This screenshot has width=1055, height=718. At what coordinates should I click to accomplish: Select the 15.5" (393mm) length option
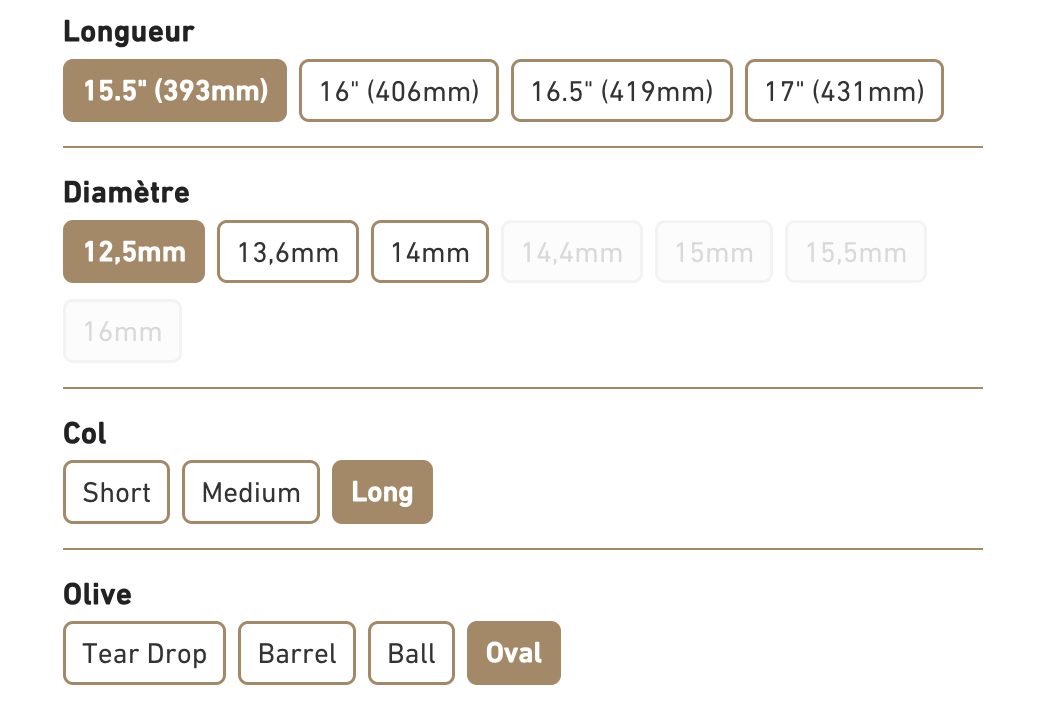pos(175,91)
